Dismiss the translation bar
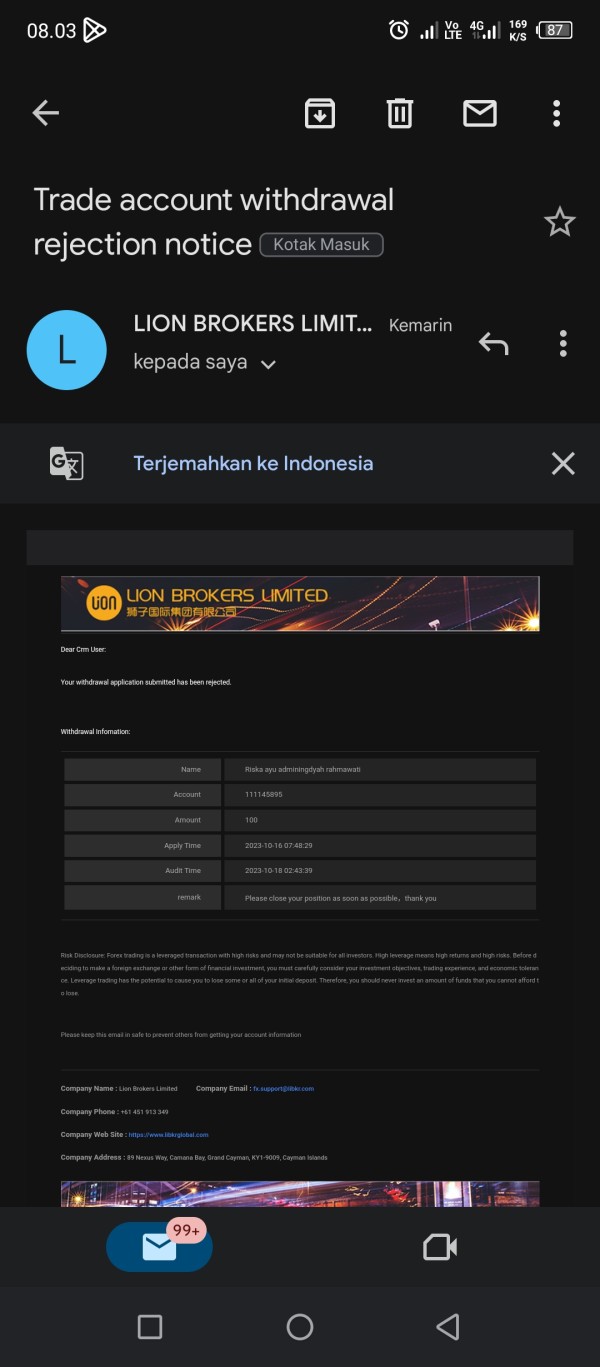Screen dimensions: 600x1367 pos(563,463)
